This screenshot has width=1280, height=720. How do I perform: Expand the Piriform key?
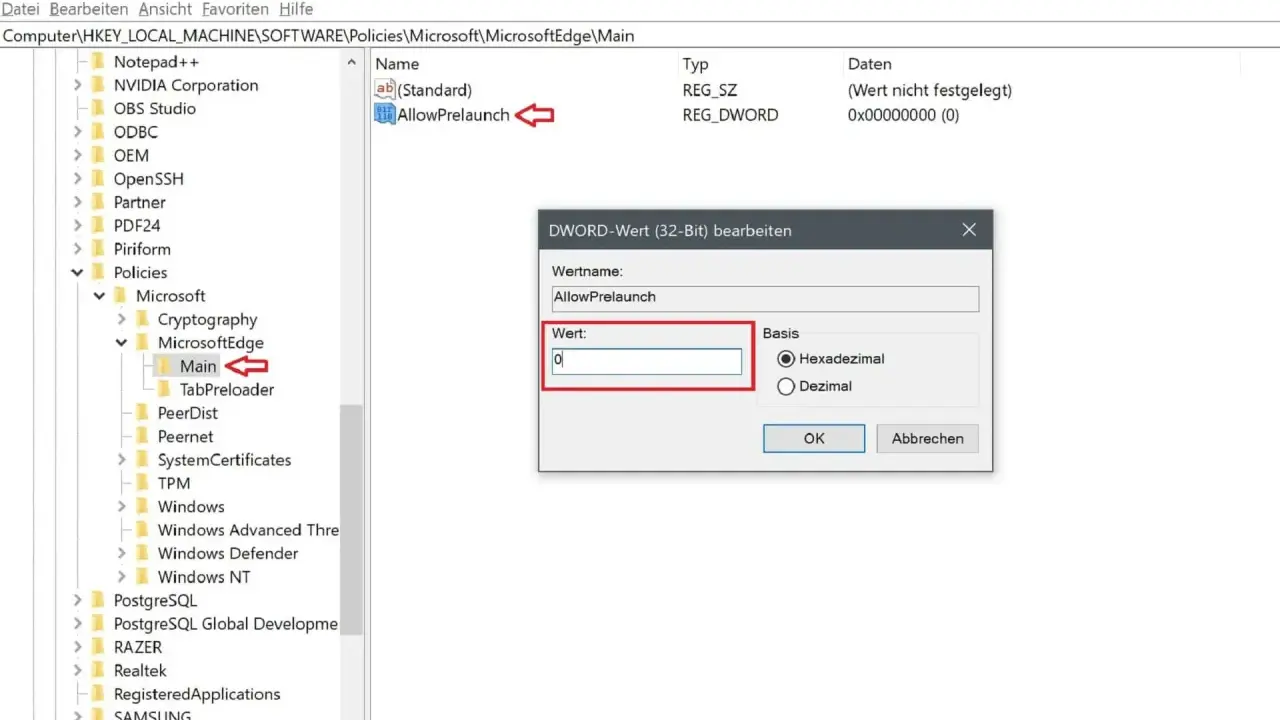(78, 249)
